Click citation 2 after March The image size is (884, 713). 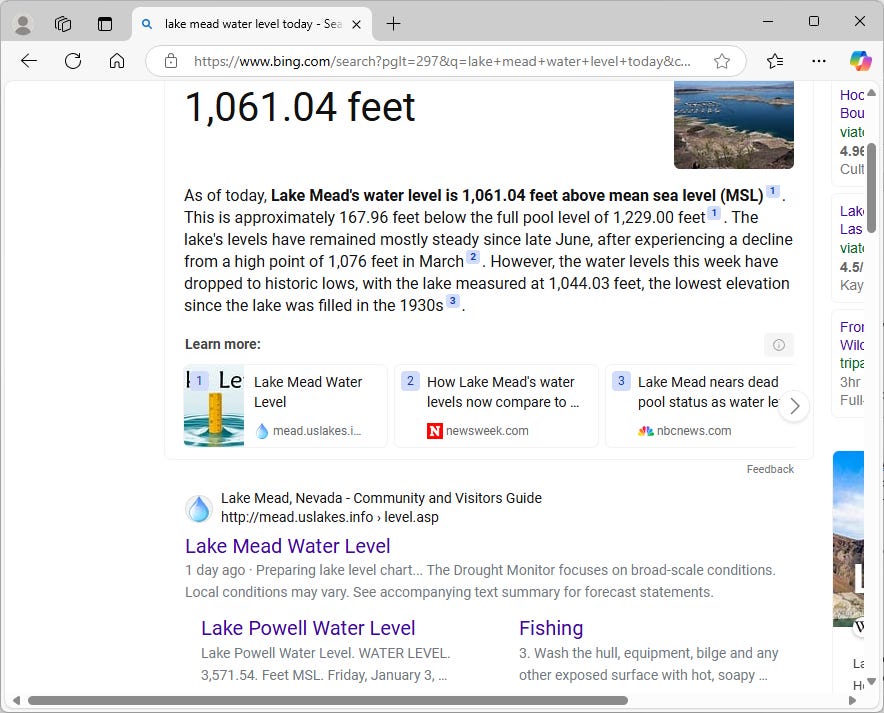[473, 257]
